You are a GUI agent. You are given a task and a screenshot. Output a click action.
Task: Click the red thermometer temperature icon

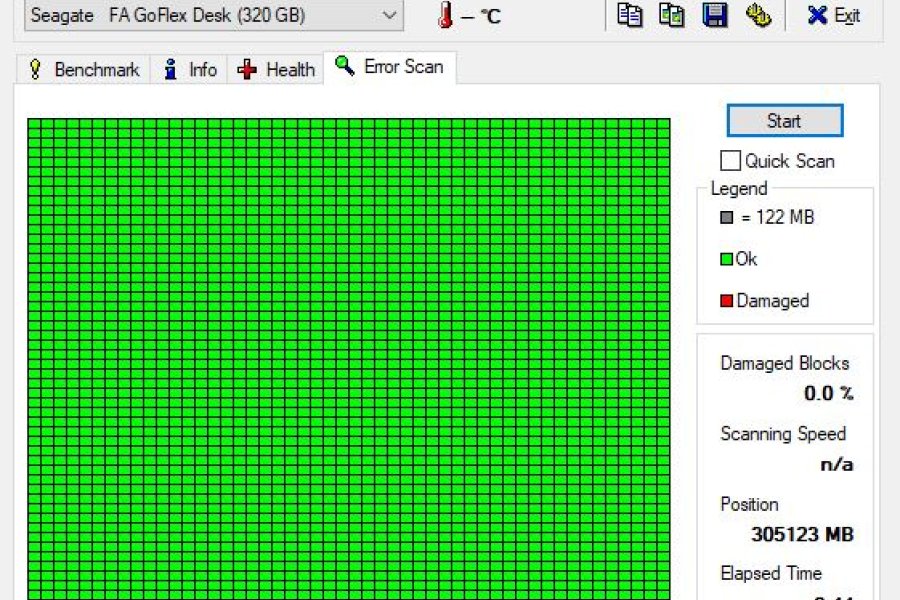coord(445,16)
